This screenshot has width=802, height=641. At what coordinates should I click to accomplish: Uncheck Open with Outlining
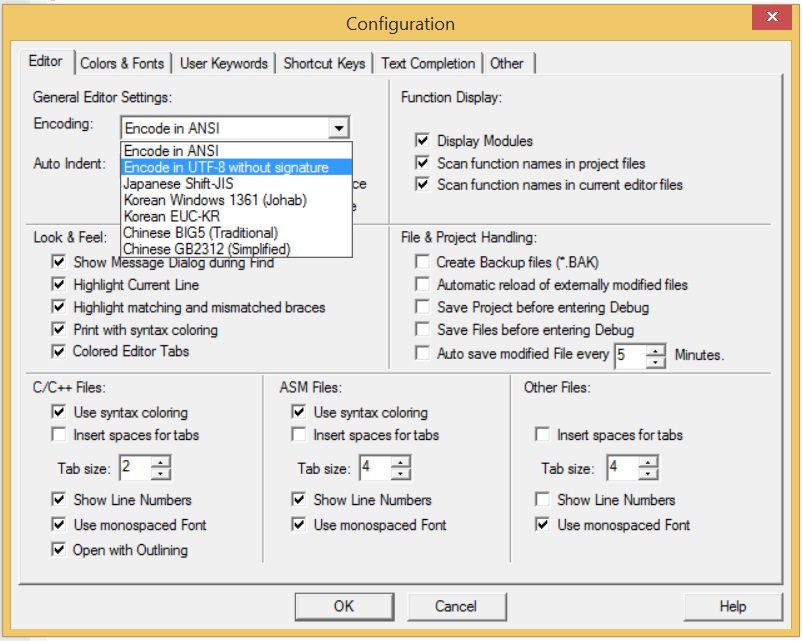tap(59, 549)
